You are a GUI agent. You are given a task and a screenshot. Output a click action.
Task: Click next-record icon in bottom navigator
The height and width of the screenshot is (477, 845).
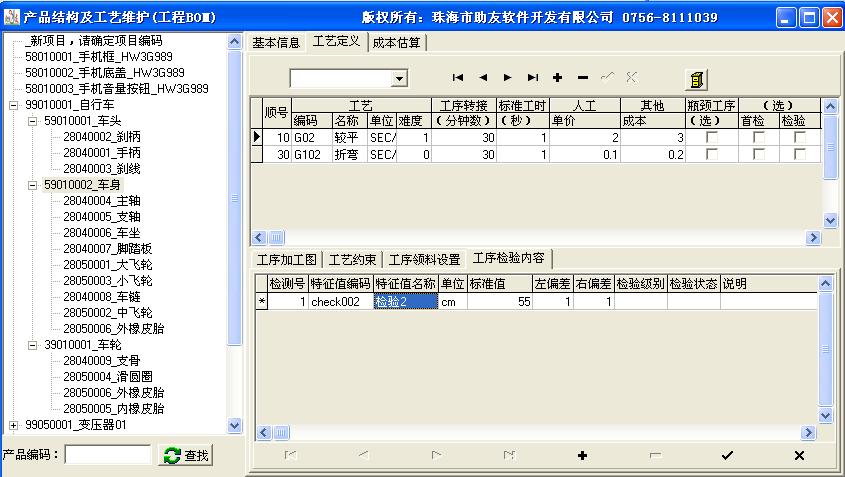coord(437,455)
